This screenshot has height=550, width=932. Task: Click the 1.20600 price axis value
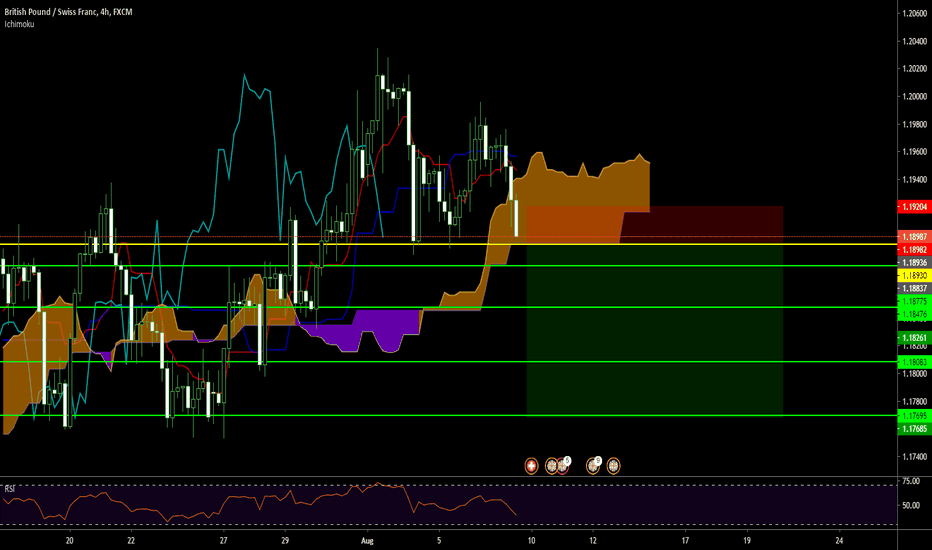[914, 14]
